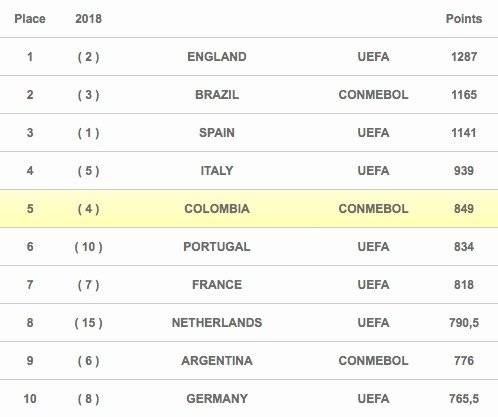
Task: Select the BRAZIL team name
Action: 217,95
